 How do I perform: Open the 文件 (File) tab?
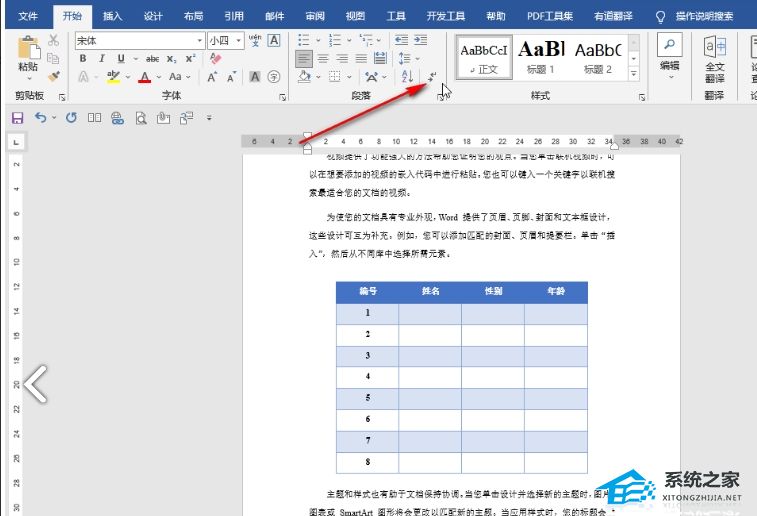tap(28, 16)
